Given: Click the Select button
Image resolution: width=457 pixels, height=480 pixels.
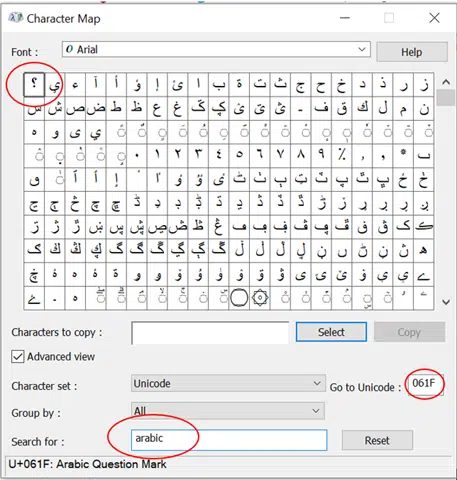Looking at the screenshot, I should [331, 332].
